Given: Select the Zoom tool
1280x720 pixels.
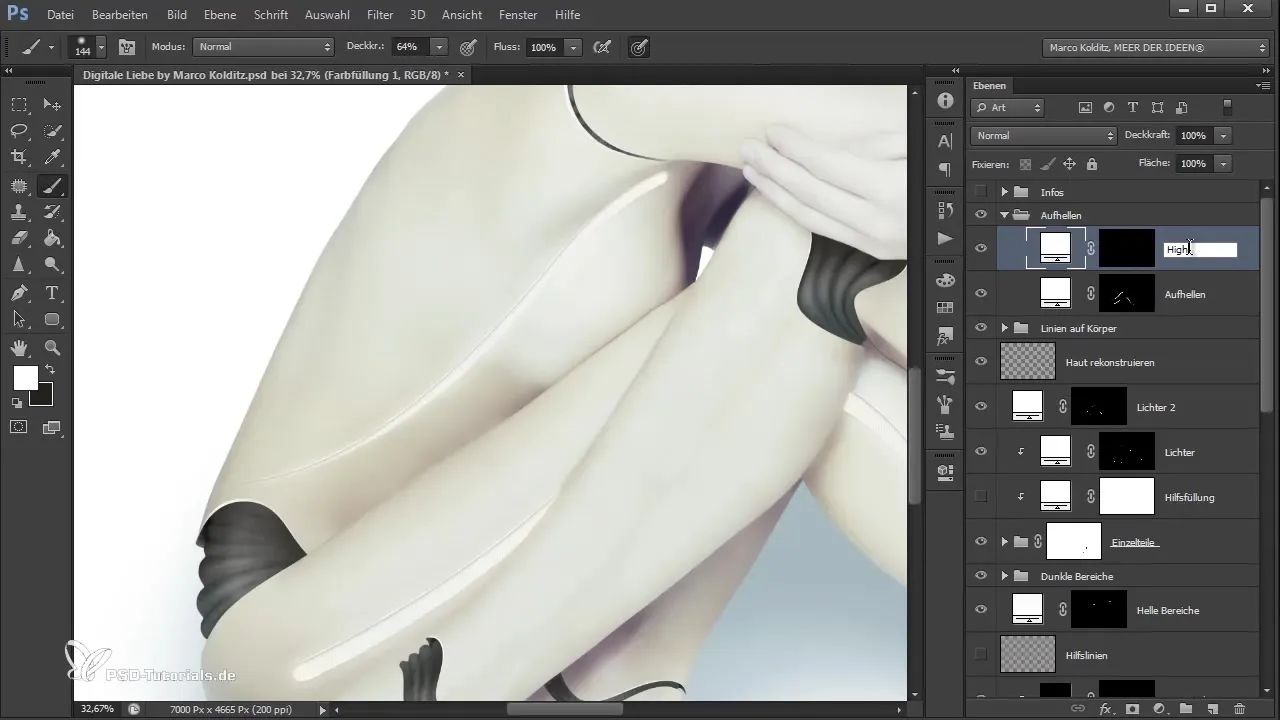Looking at the screenshot, I should [53, 347].
